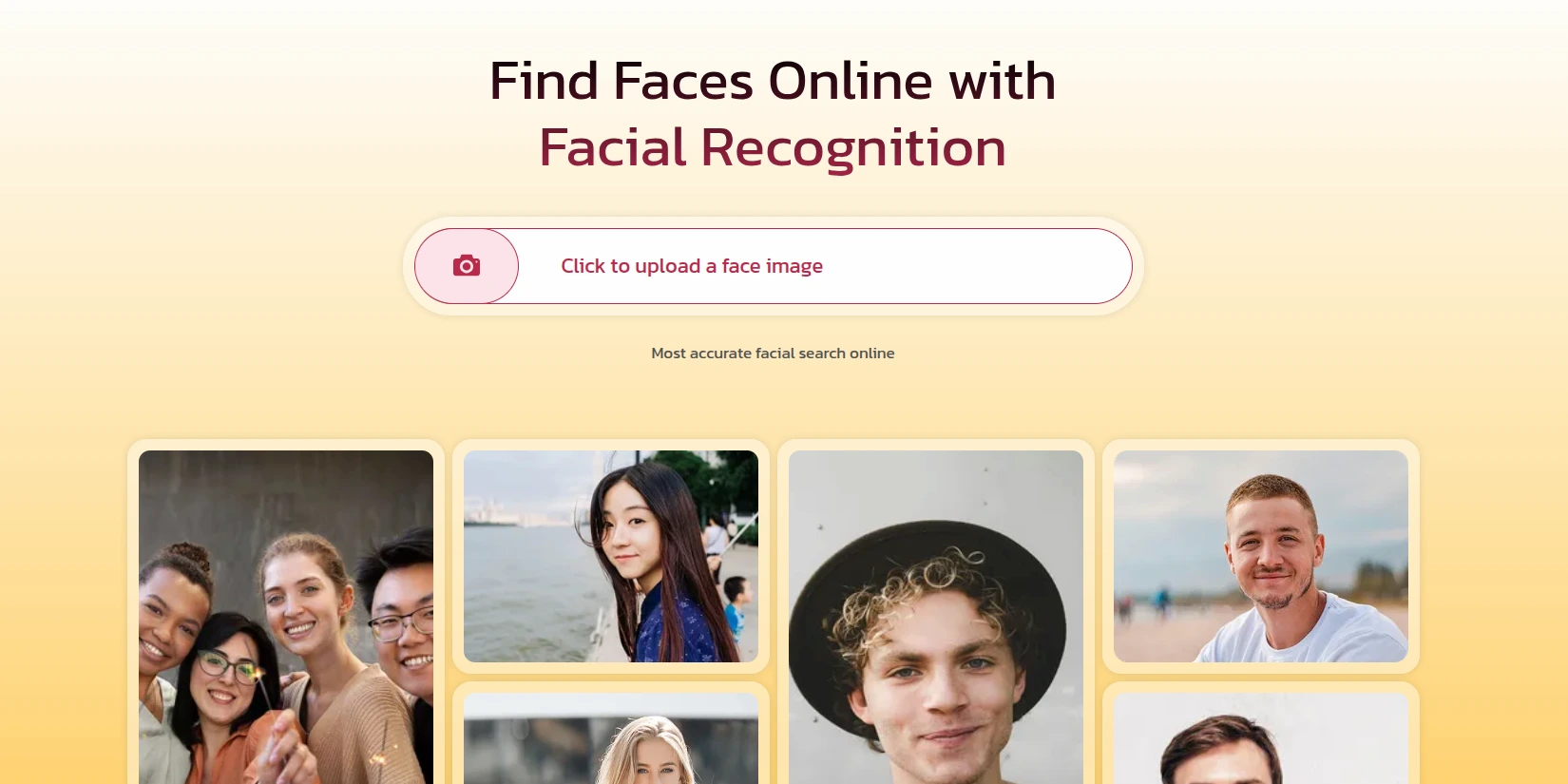Click 'Most accurate facial search online' text
The image size is (1568, 784).
(773, 353)
